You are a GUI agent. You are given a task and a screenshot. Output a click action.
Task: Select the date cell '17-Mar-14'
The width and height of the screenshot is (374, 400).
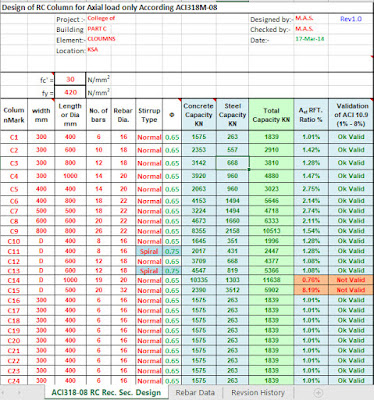click(x=310, y=39)
